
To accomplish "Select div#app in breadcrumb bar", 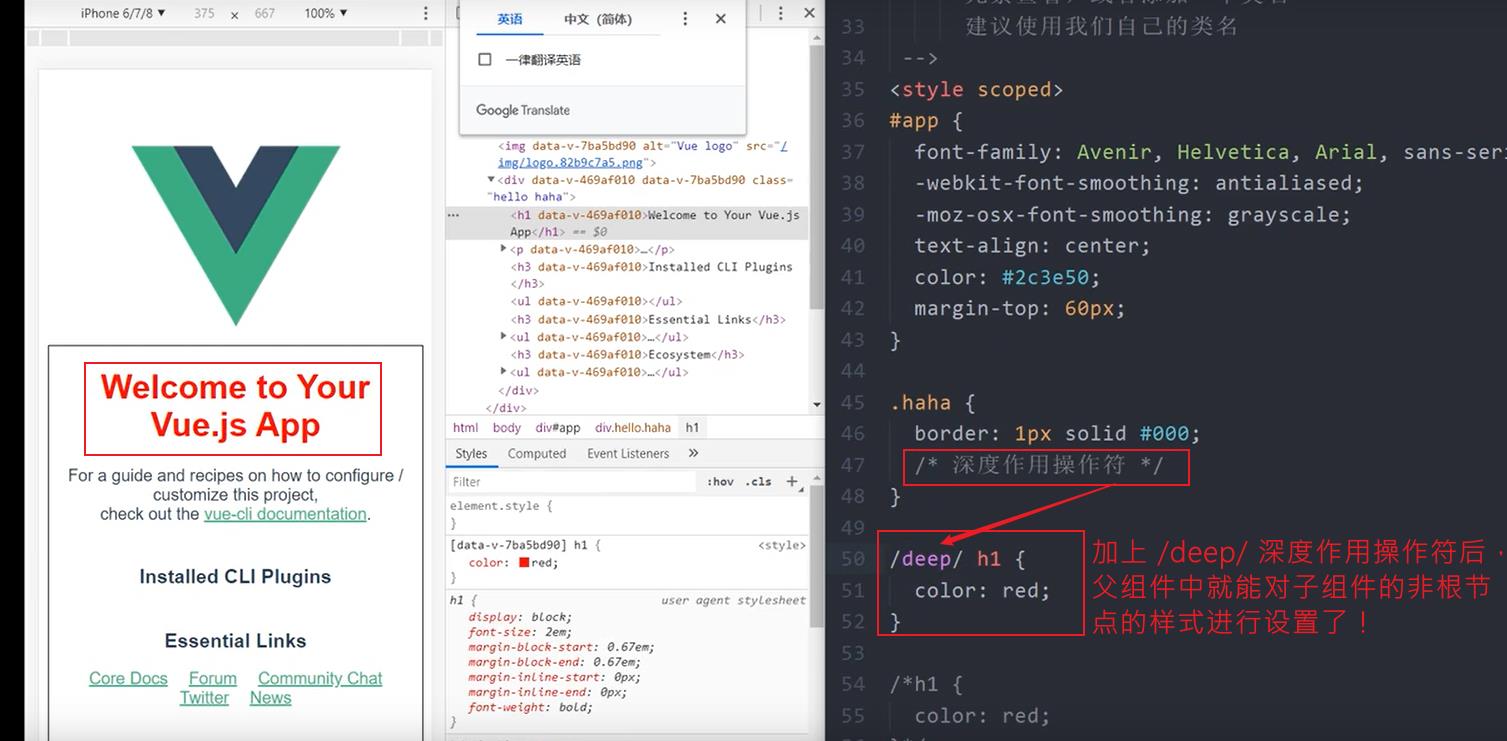I will pyautogui.click(x=558, y=427).
